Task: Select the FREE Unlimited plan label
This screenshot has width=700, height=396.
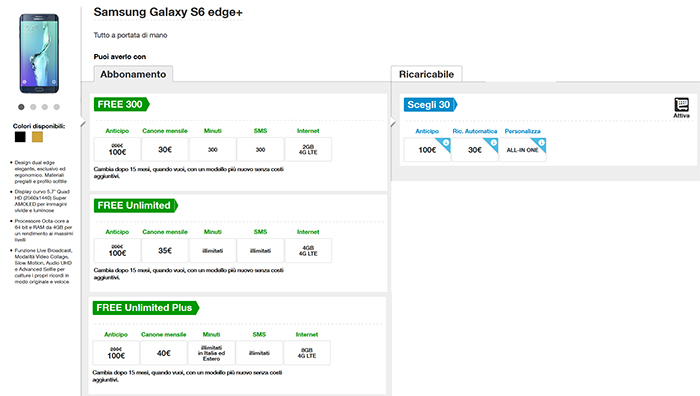Action: pos(136,205)
